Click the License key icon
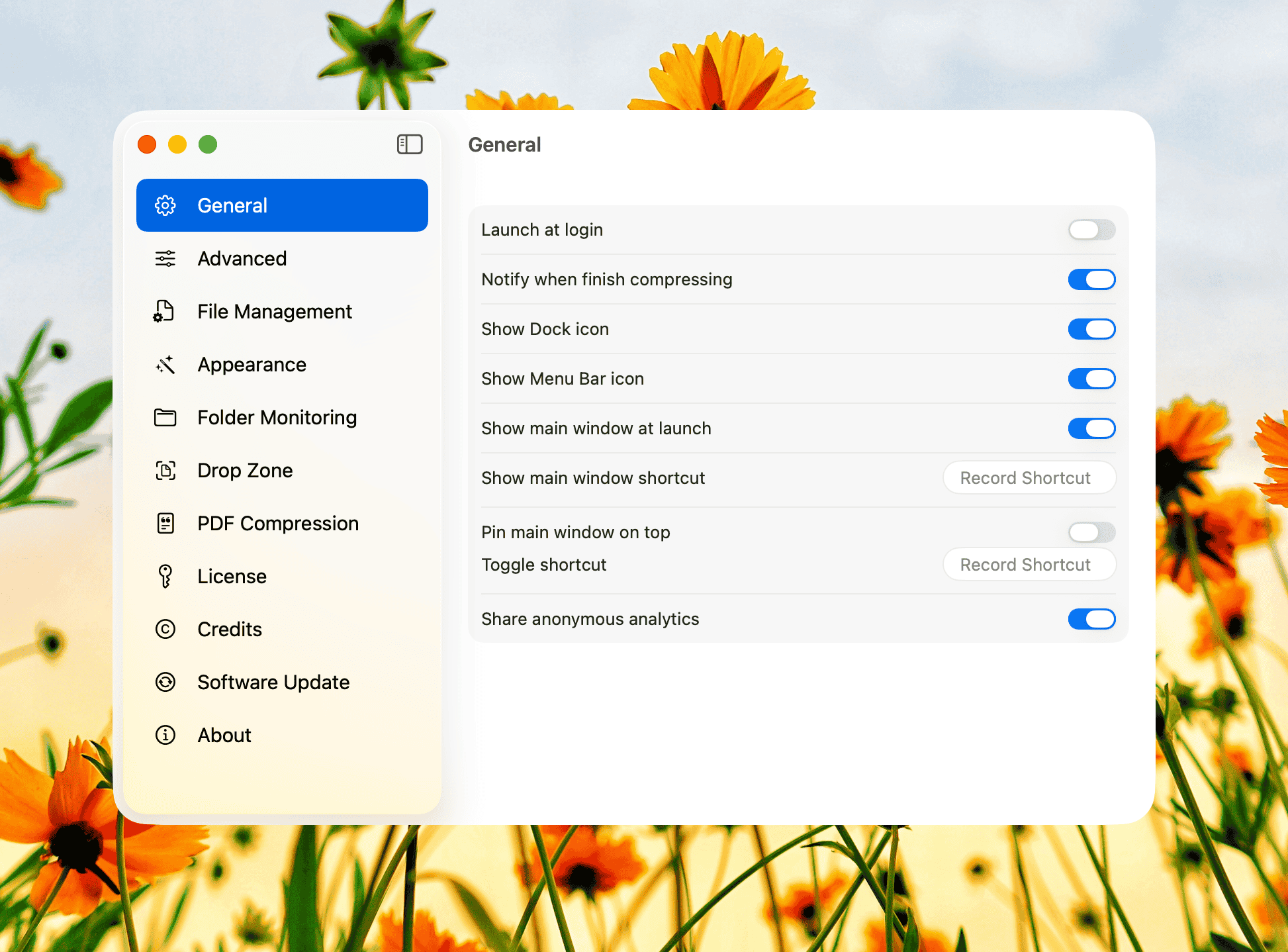Screen dimensions: 1288x952 (165, 577)
